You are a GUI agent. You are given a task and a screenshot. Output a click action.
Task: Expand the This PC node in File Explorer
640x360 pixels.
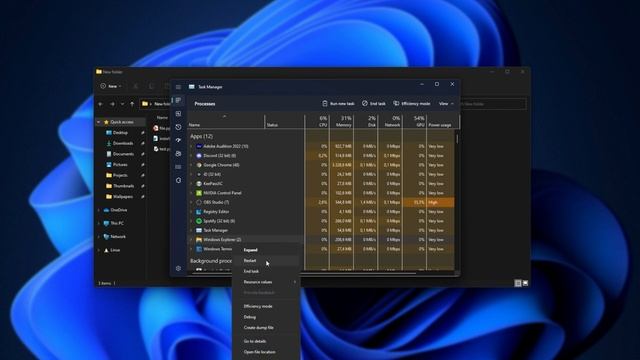98,223
